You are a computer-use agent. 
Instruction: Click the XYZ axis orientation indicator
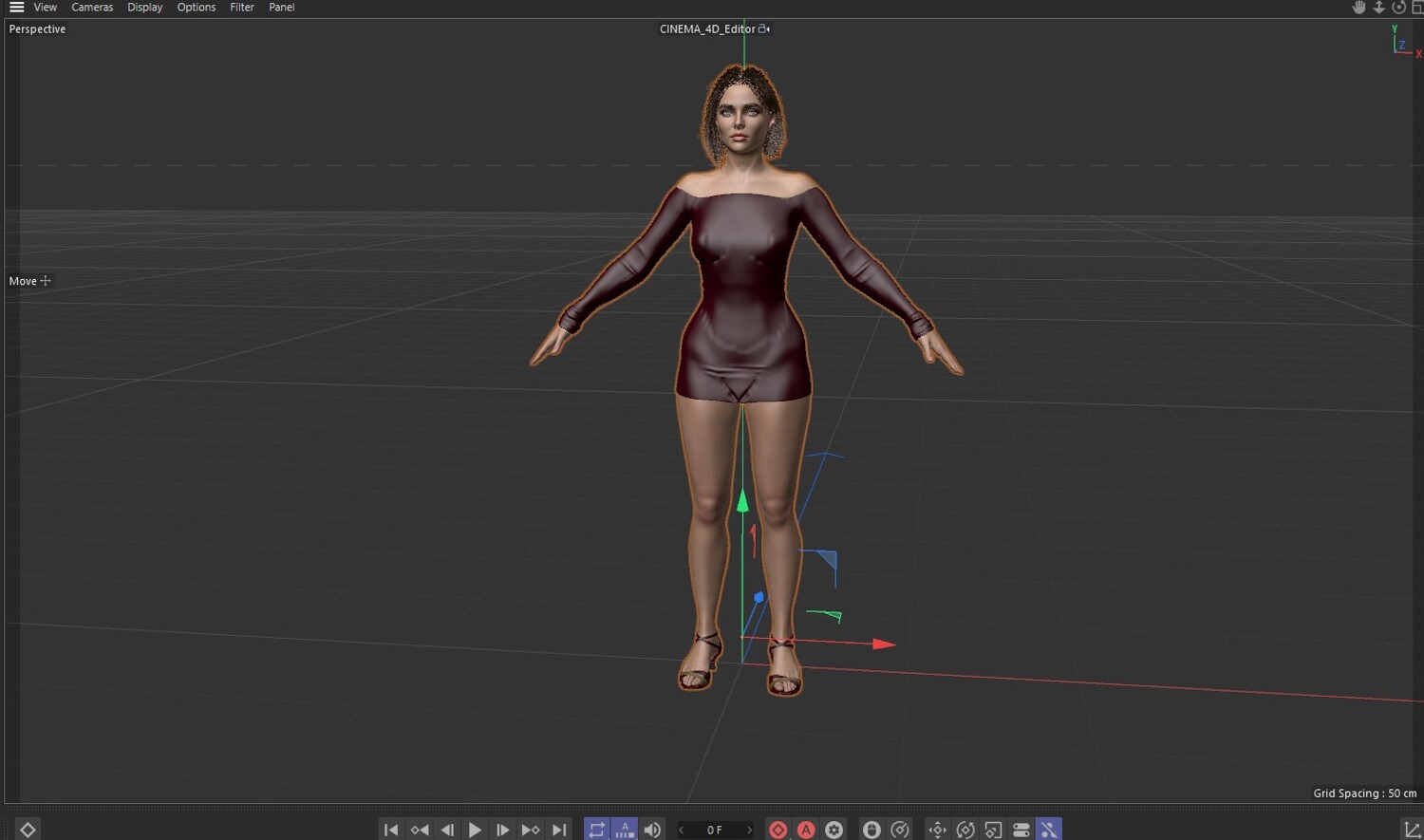click(1406, 42)
